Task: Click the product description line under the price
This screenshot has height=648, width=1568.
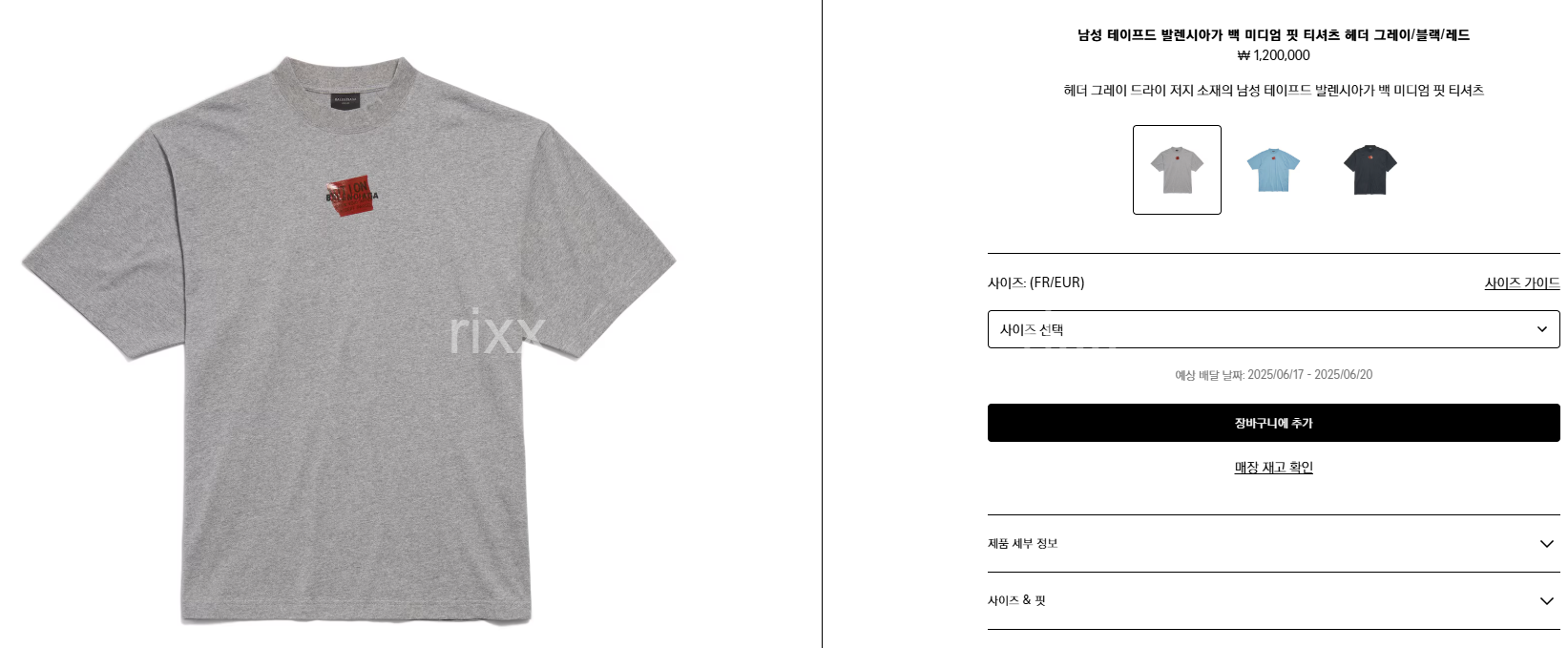Action: click(x=1273, y=91)
